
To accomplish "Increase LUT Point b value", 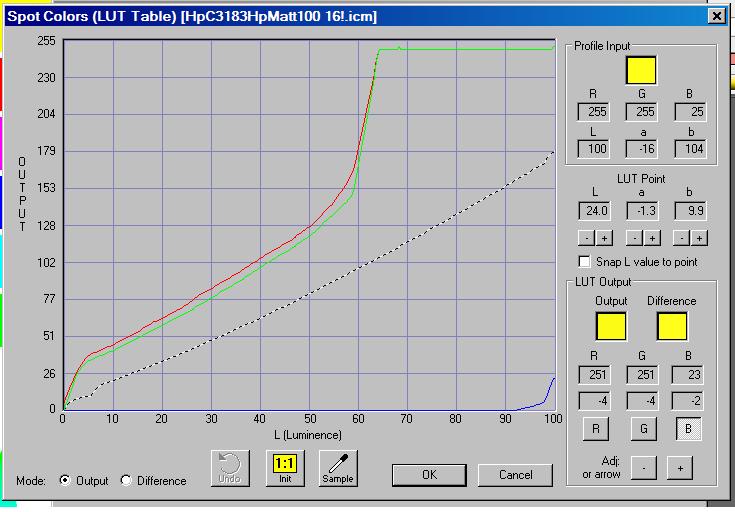I will pos(699,238).
